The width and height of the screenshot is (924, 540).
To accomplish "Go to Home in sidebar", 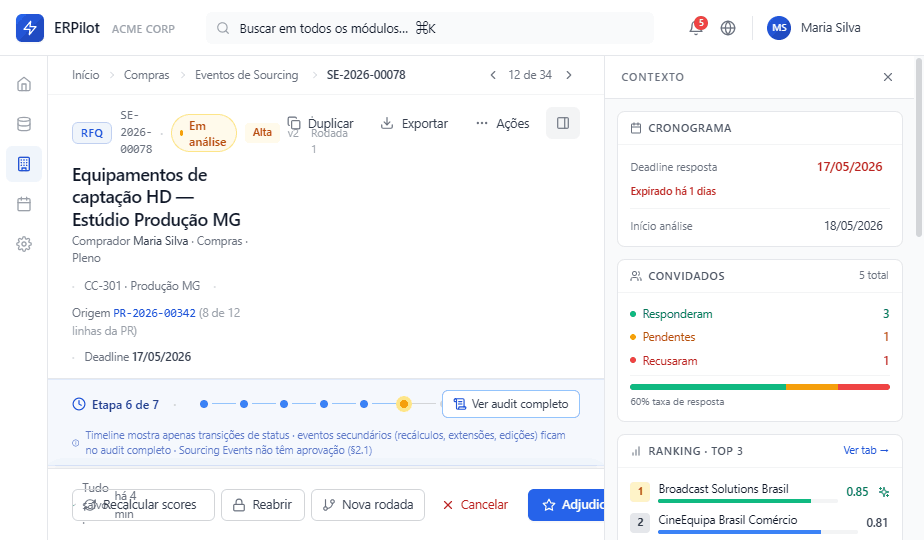I will (x=24, y=84).
